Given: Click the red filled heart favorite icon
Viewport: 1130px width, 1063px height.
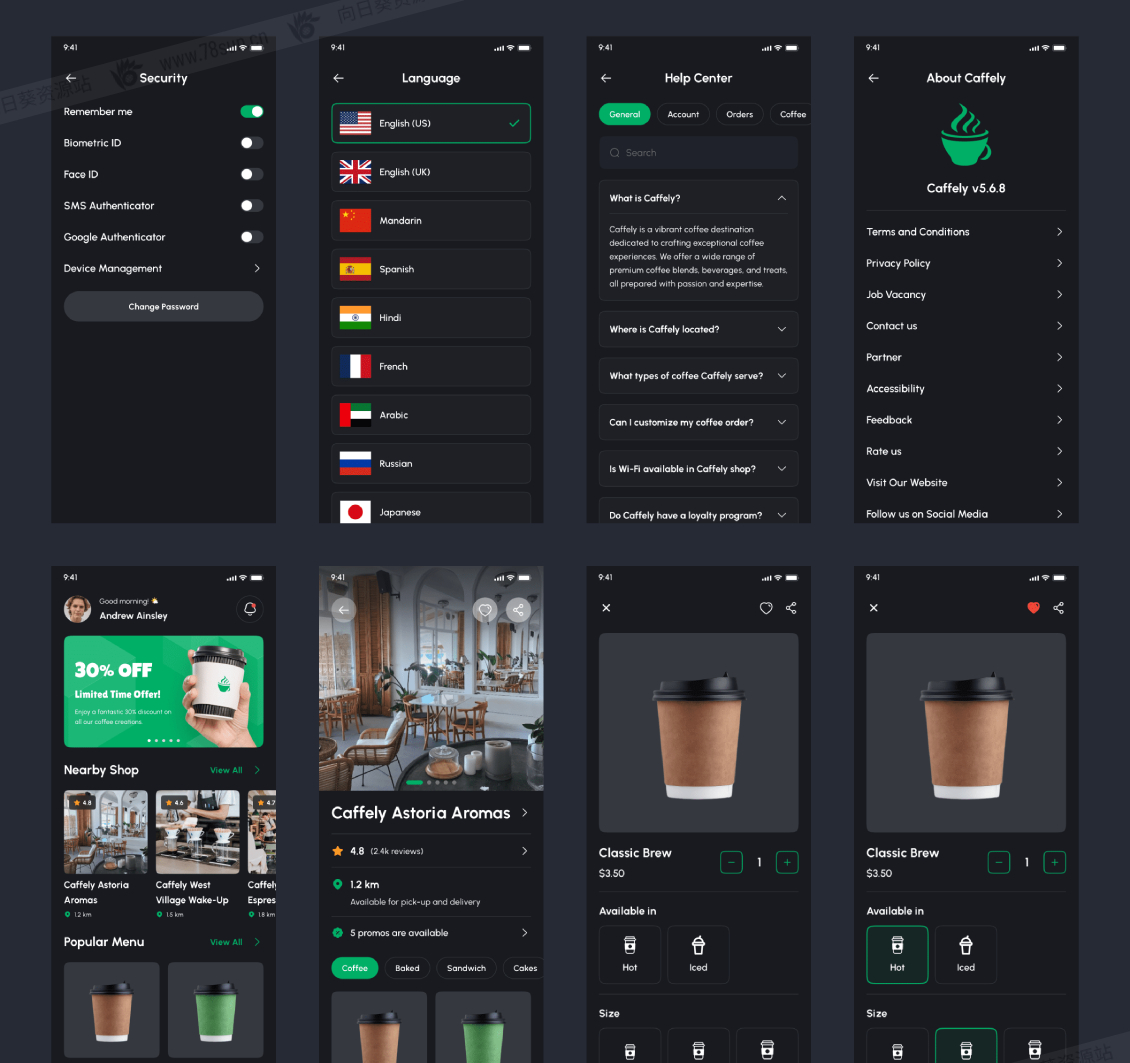Looking at the screenshot, I should pyautogui.click(x=1033, y=608).
